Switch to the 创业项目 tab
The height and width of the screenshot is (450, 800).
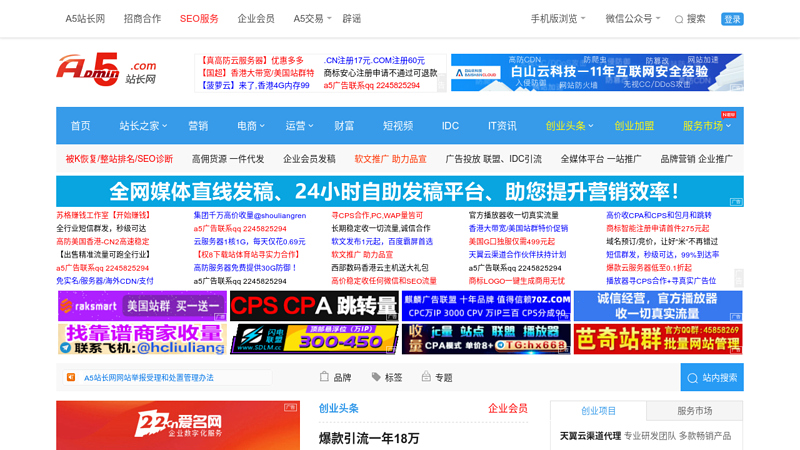click(598, 411)
